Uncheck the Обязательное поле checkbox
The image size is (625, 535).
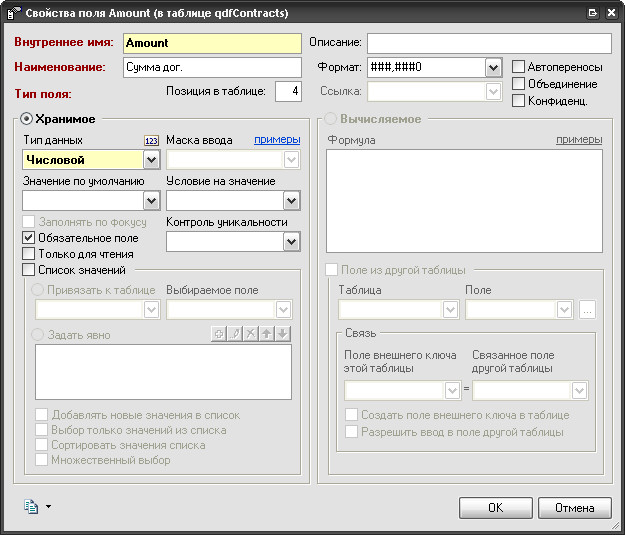(29, 238)
